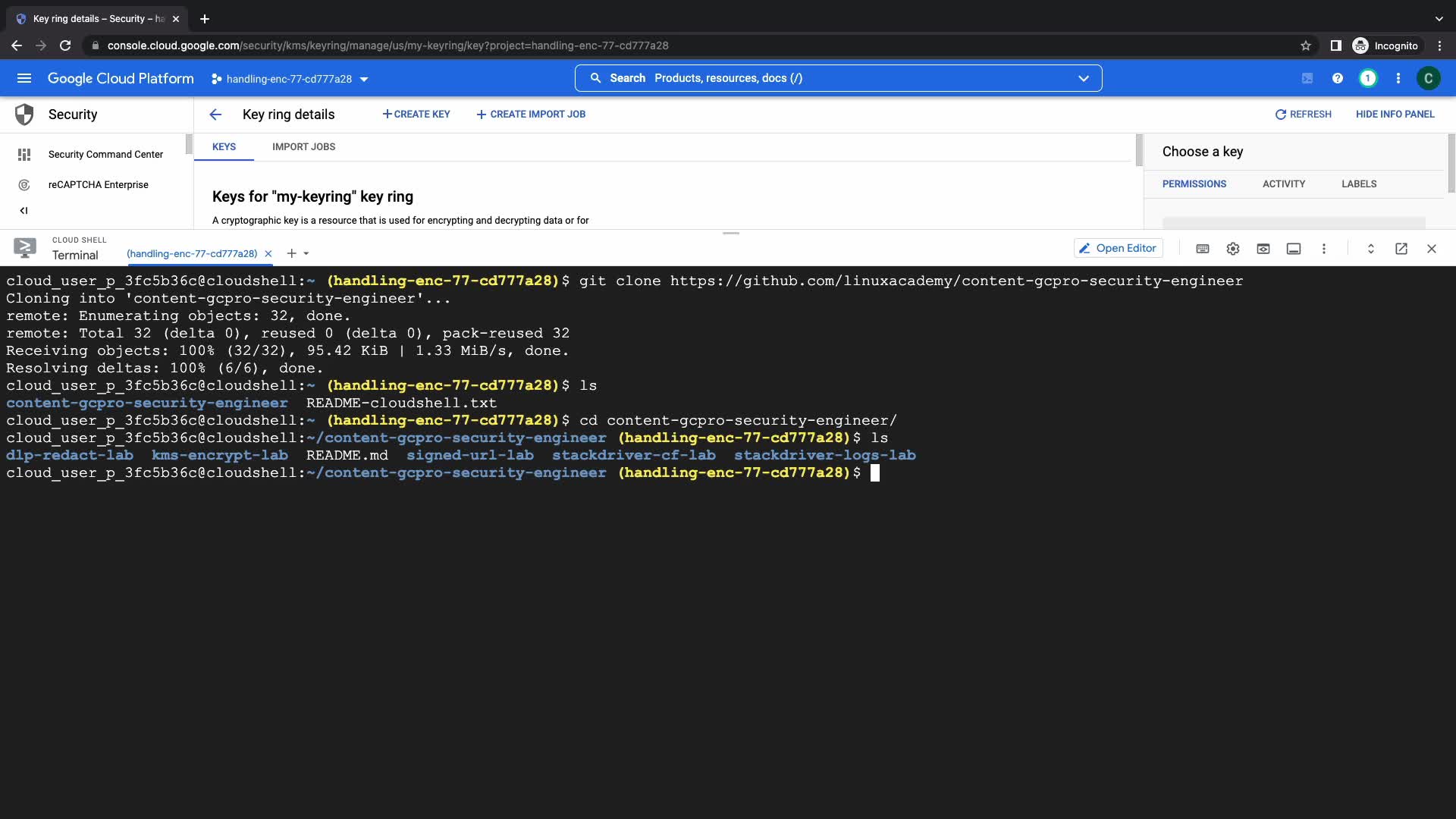Expand the search bar dropdown chevron

pos(1084,78)
